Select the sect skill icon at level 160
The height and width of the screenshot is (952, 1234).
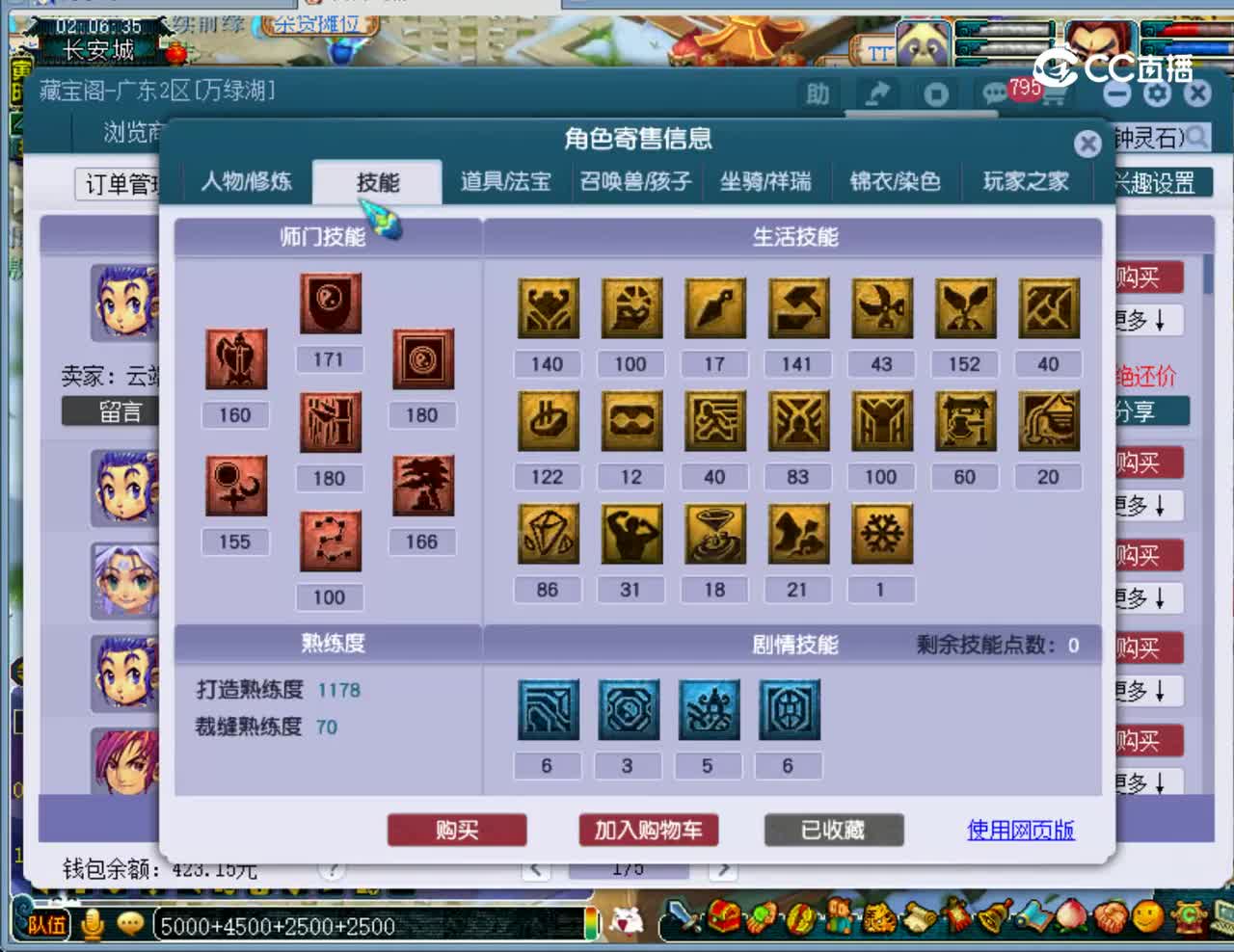(235, 359)
